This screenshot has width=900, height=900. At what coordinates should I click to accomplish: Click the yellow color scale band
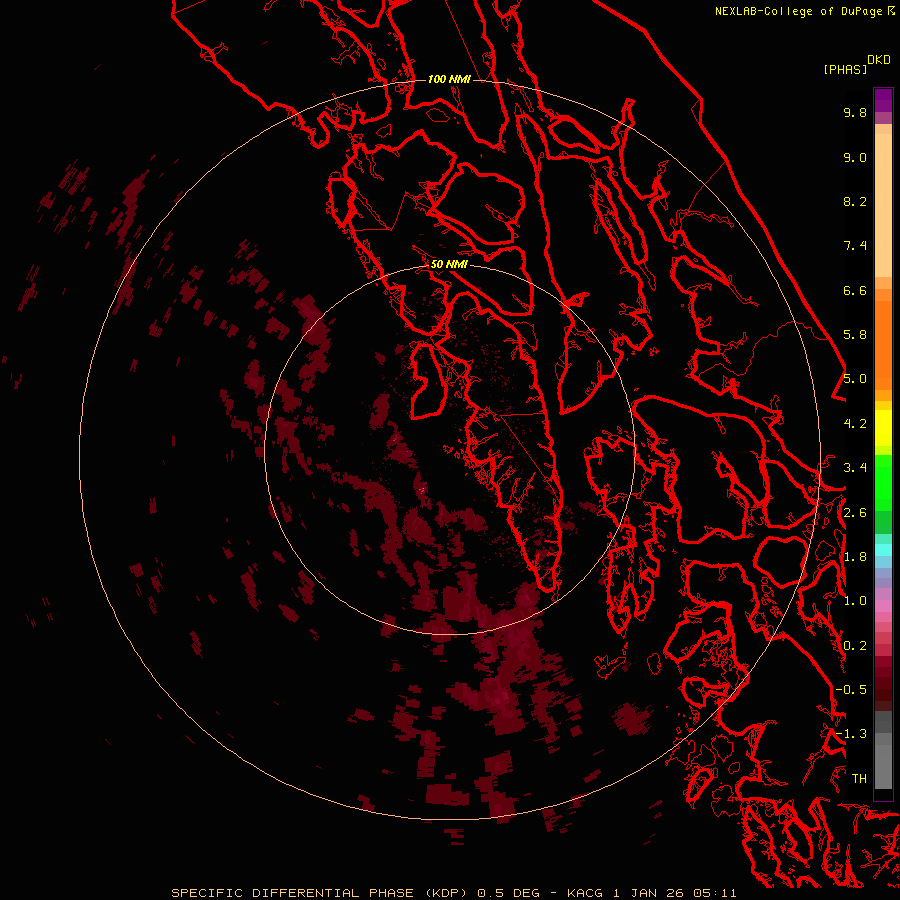tap(883, 428)
